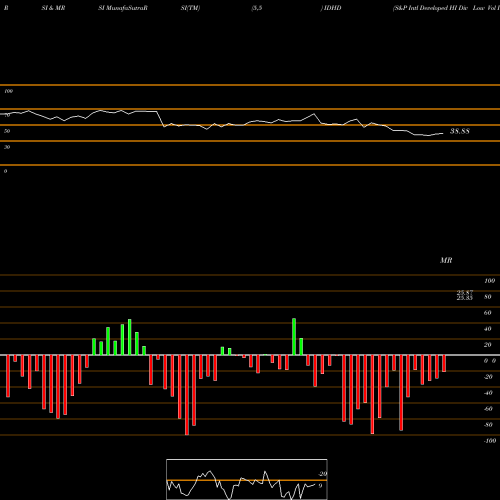Click the 20 label on MR axis
This screenshot has width=500, height=500.
click(488, 345)
